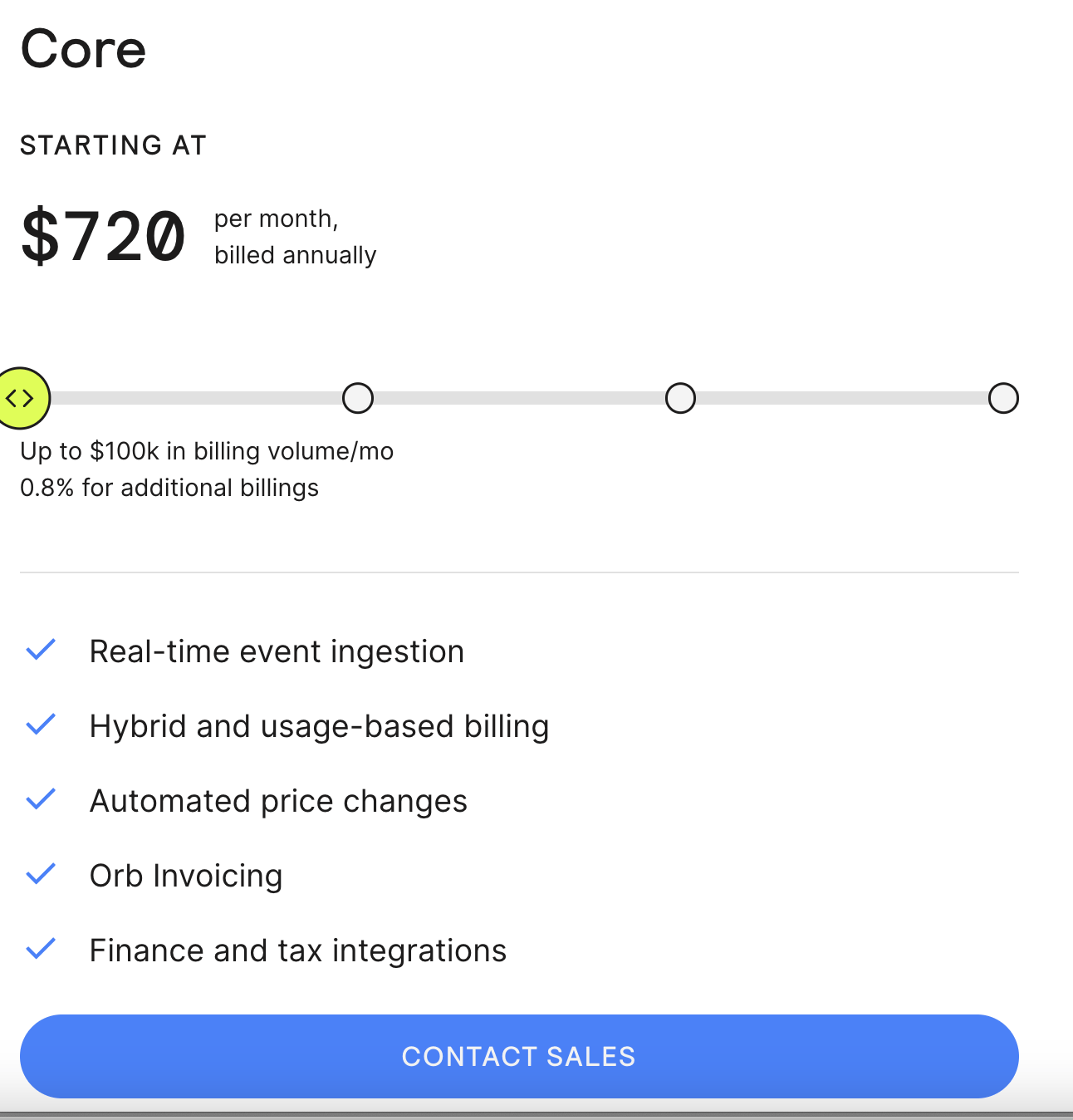
Task: Click checkmark beside Orb Invoicing
Action: tap(41, 874)
